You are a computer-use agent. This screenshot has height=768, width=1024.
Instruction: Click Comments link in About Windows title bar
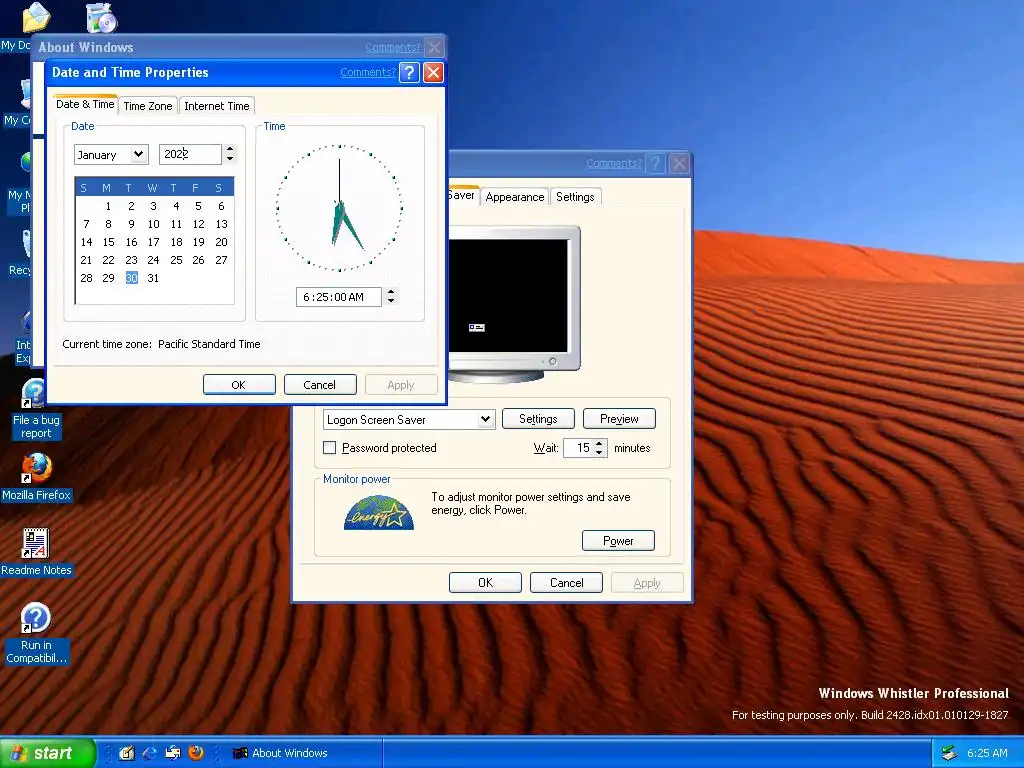(392, 47)
